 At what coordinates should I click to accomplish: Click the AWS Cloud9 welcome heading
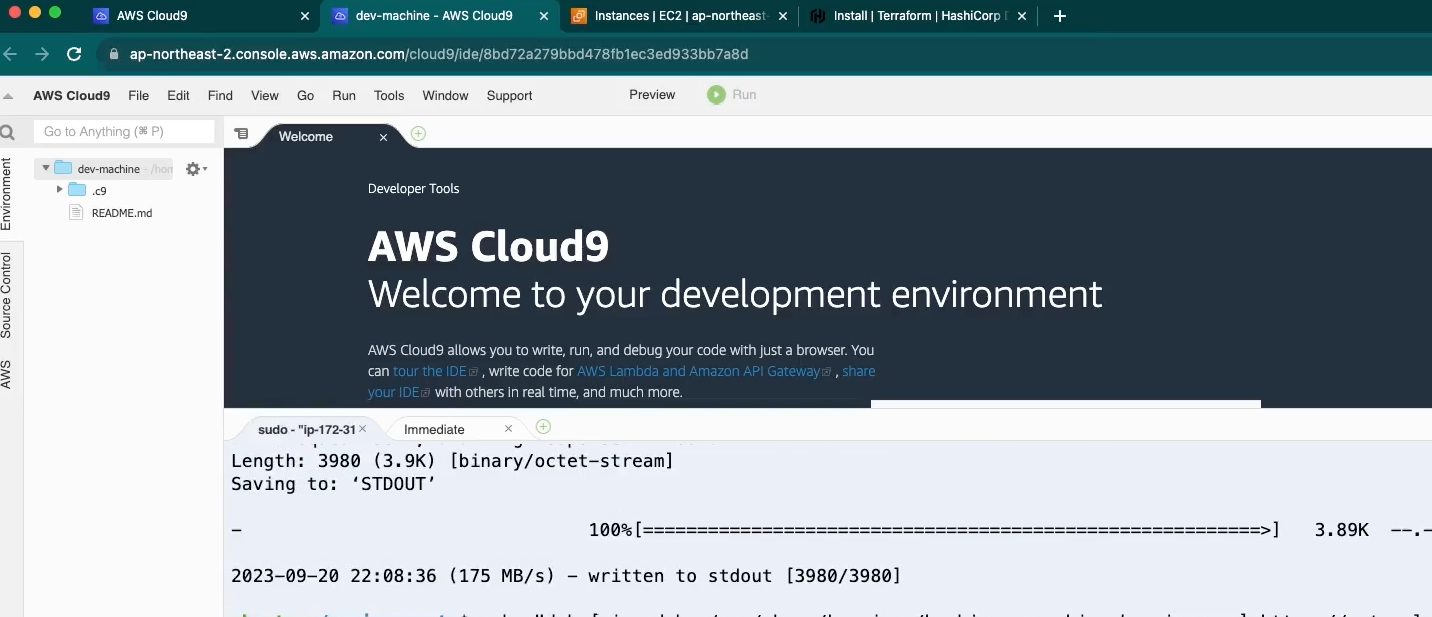488,247
